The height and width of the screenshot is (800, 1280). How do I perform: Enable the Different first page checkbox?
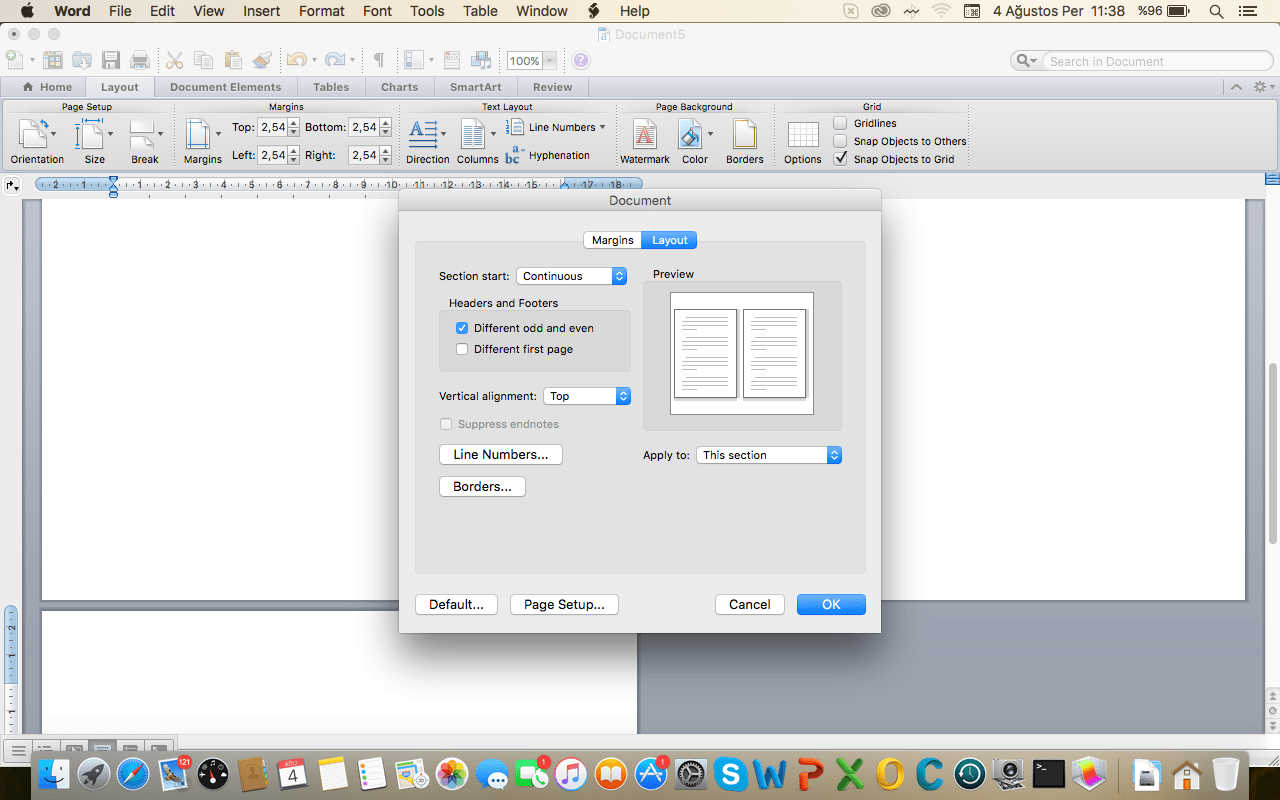coord(462,349)
